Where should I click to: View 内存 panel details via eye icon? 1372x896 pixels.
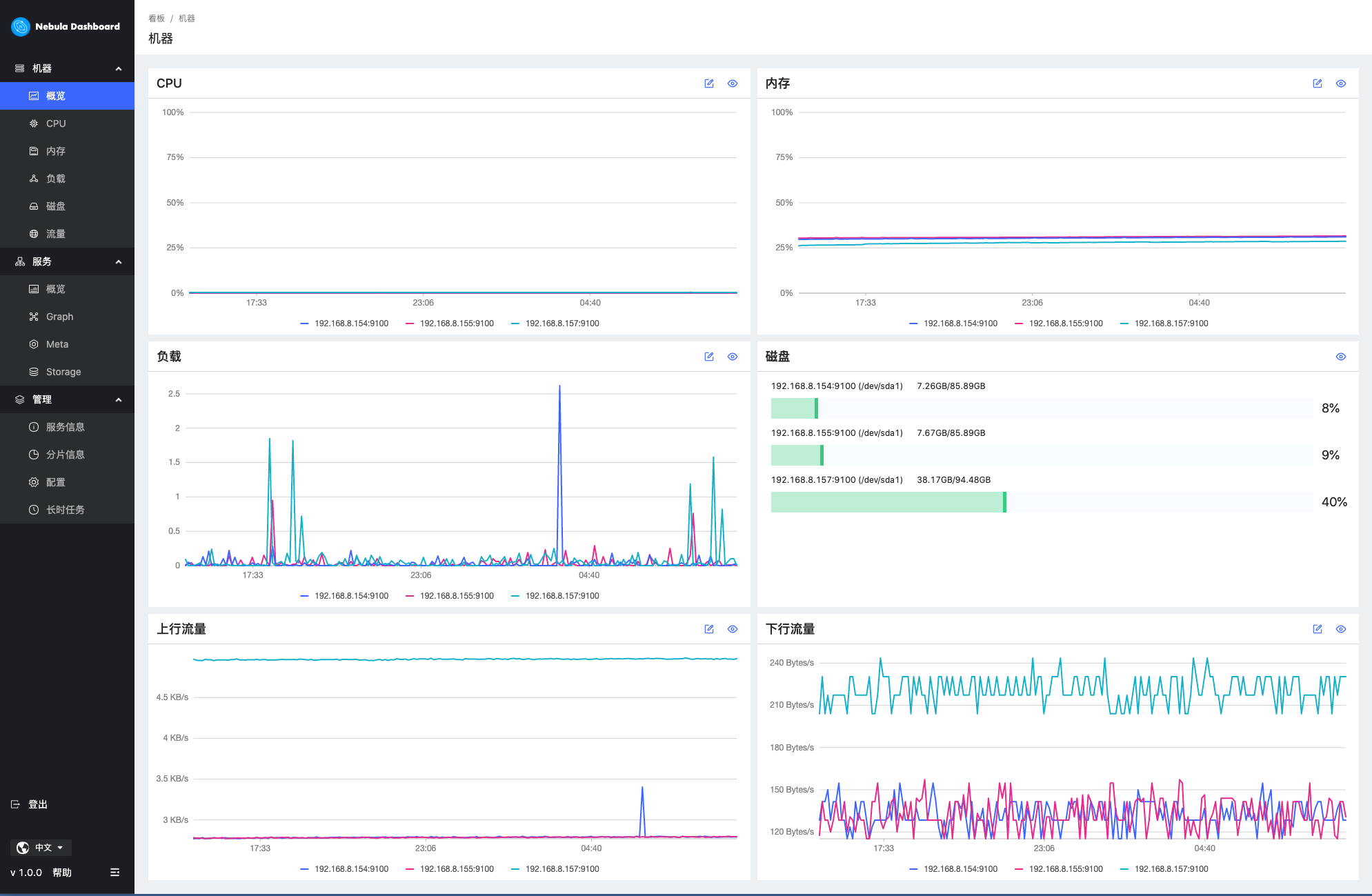[1341, 83]
